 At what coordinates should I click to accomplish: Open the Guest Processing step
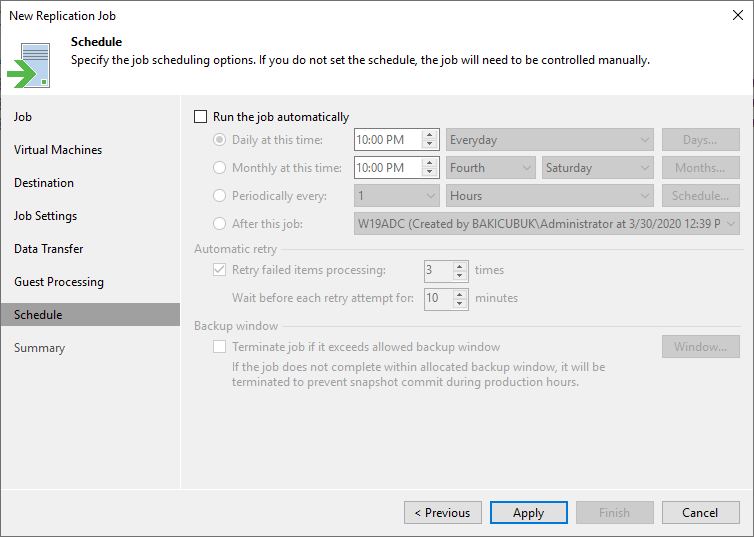point(59,282)
